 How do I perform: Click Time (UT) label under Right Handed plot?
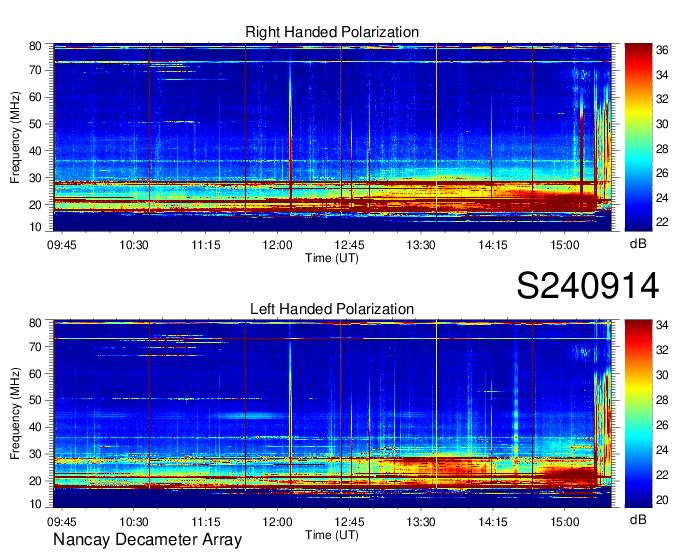[332, 258]
